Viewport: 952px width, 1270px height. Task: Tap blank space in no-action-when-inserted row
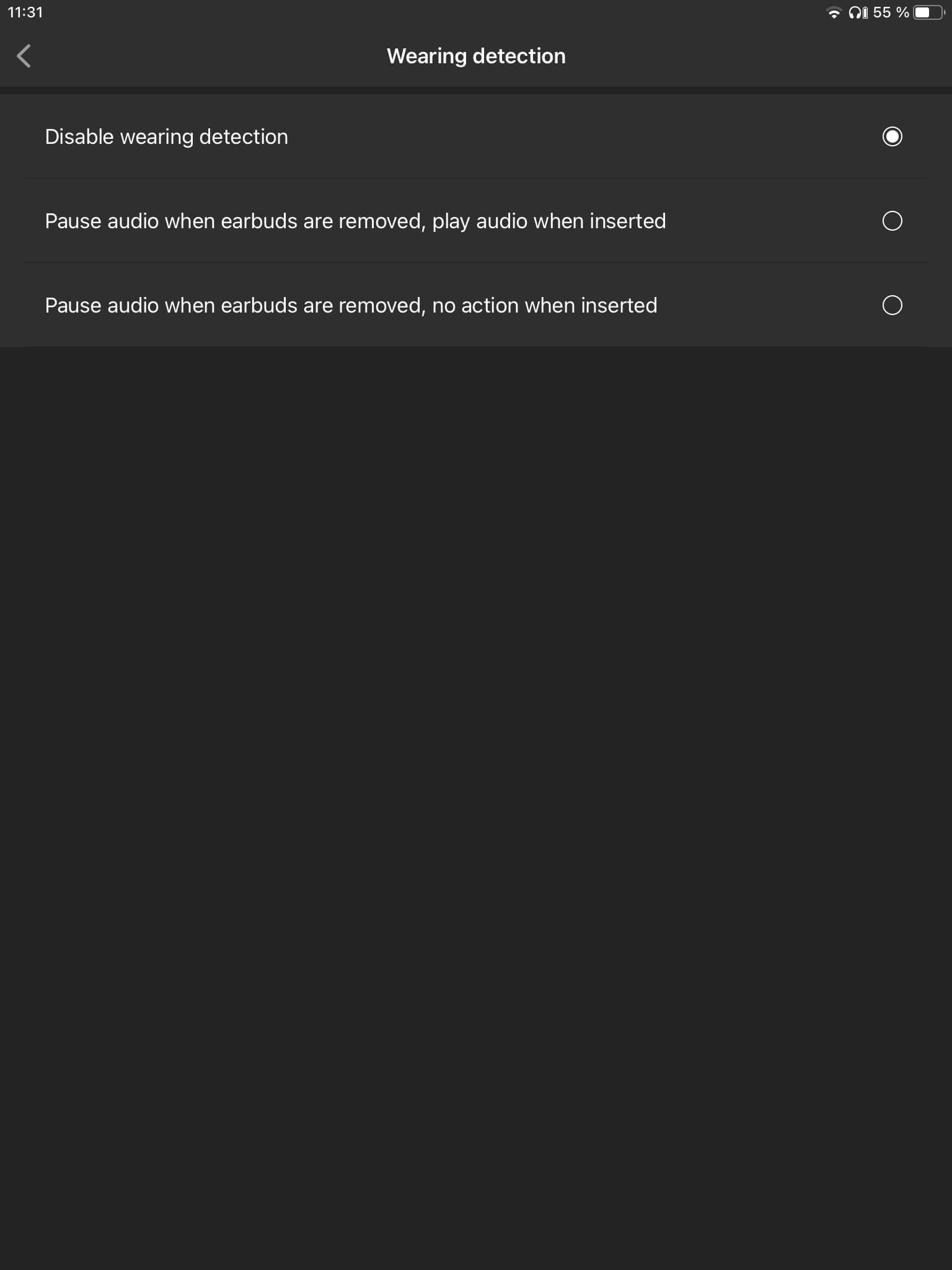[769, 305]
